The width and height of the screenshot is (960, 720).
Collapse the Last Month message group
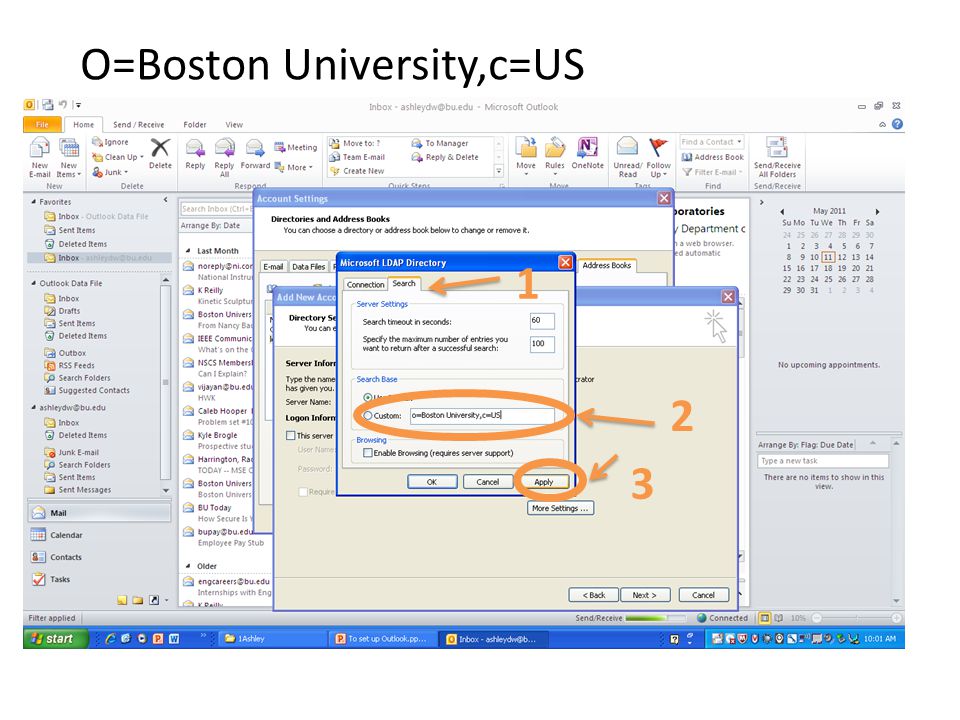click(x=188, y=251)
